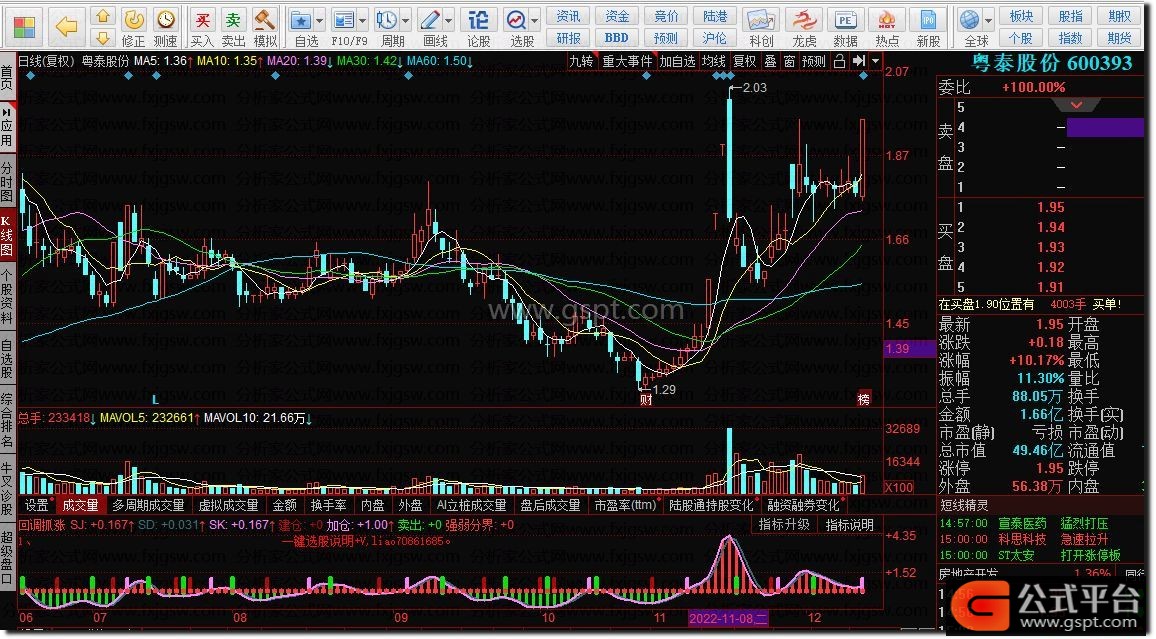Switch to the K线图 sidebar tab
The height and width of the screenshot is (639, 1156).
click(7, 235)
